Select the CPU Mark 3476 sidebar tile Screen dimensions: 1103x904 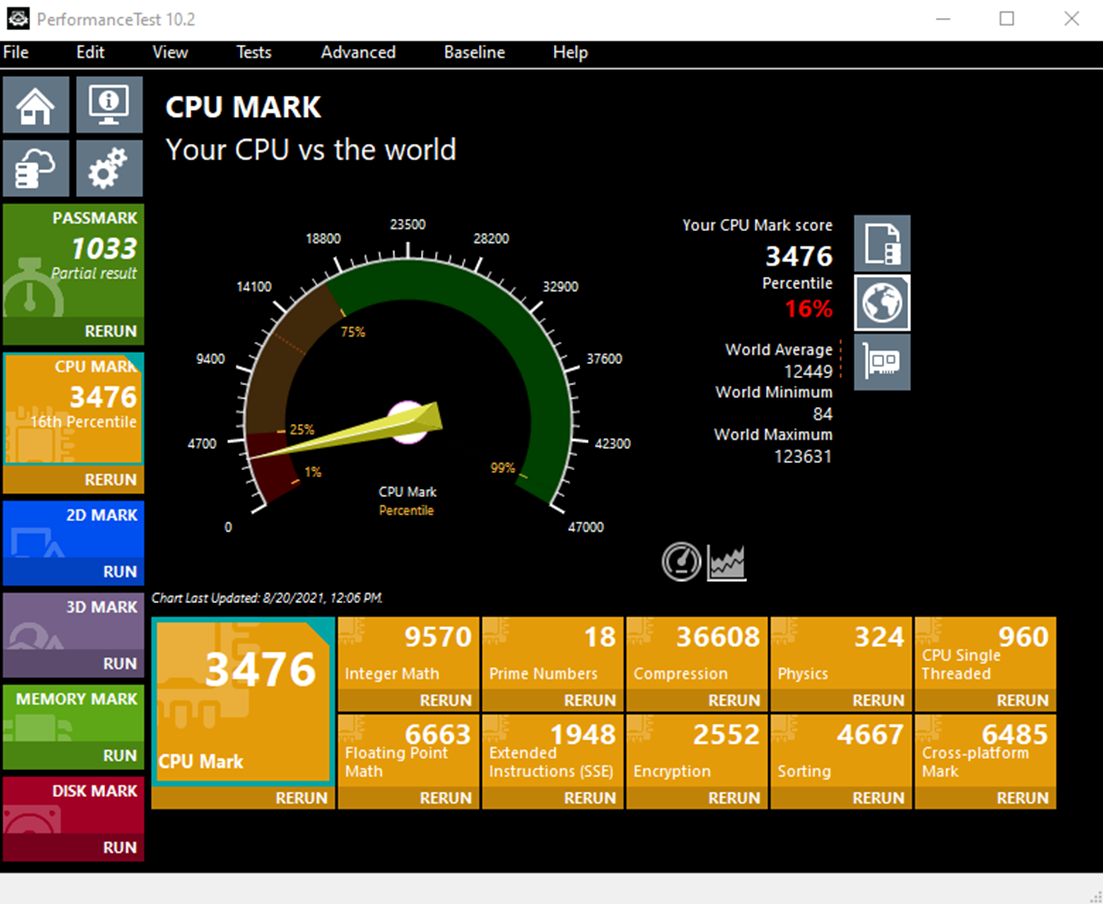(x=74, y=409)
